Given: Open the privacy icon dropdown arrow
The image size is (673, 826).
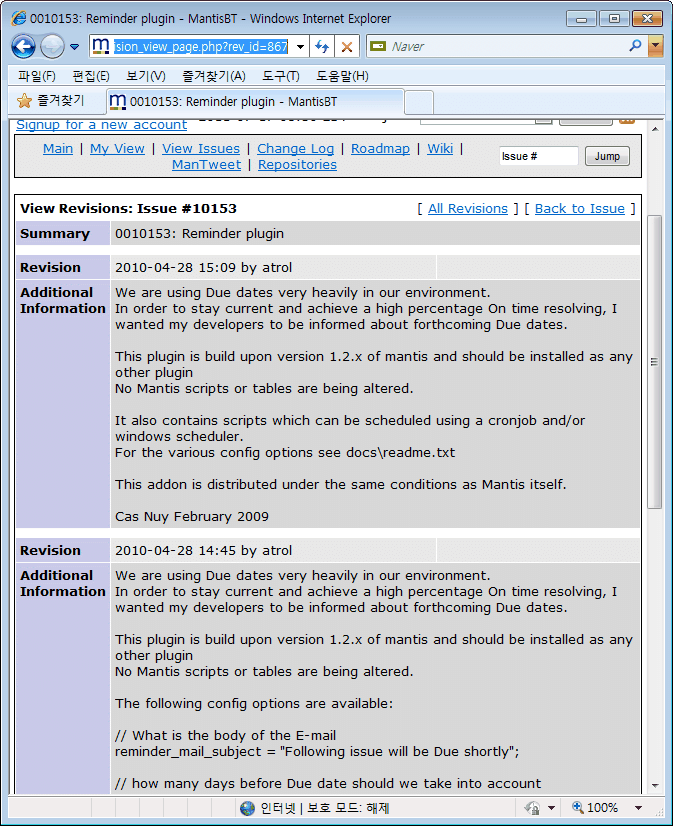Looking at the screenshot, I should tap(551, 808).
